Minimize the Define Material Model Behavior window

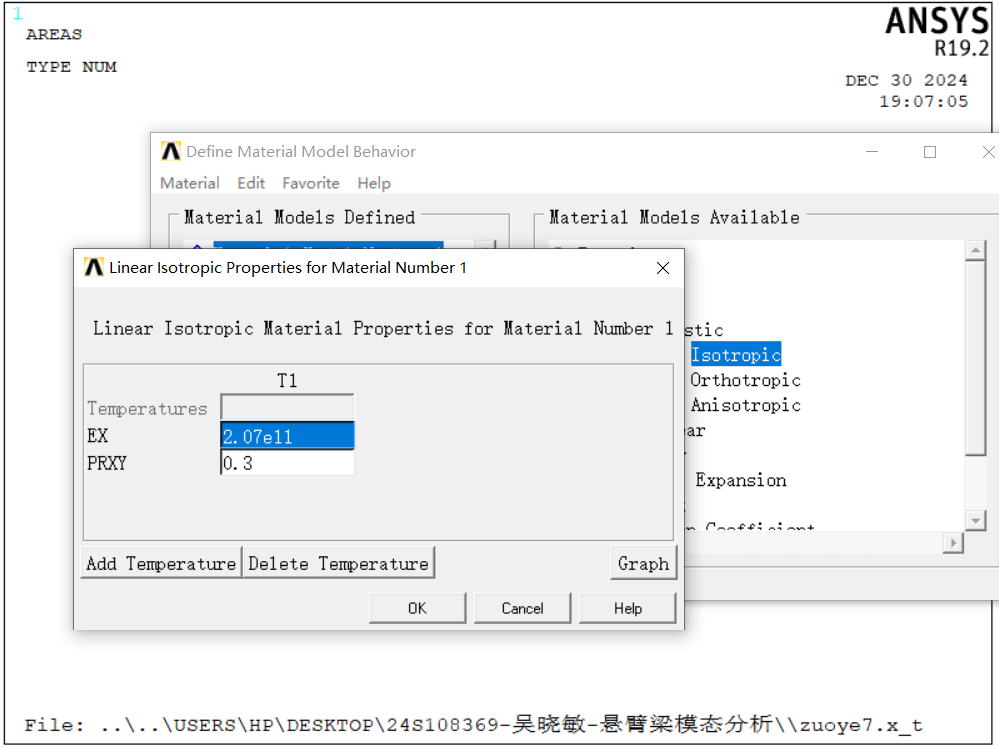872,152
